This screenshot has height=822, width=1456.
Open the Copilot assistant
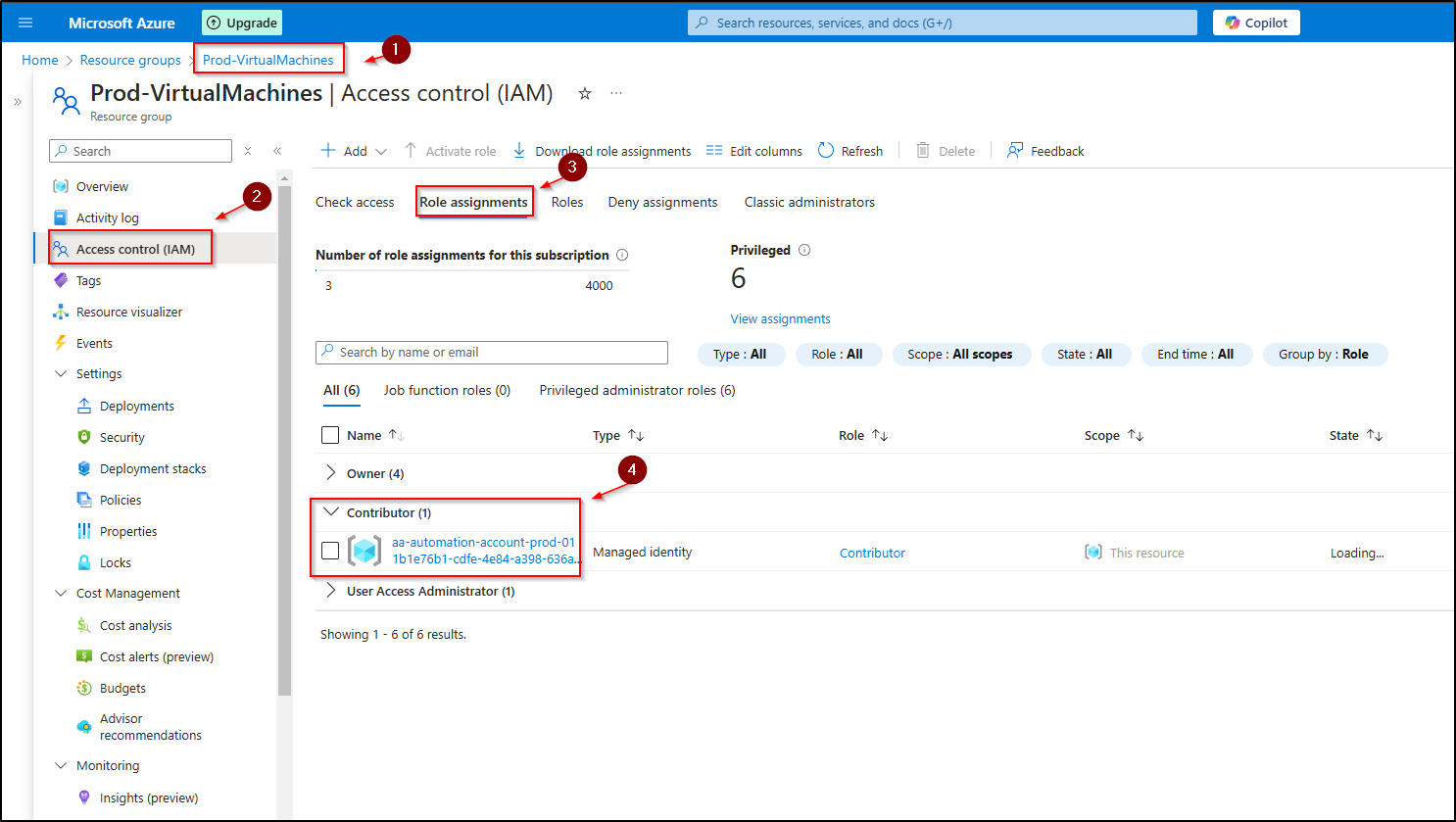click(x=1256, y=23)
